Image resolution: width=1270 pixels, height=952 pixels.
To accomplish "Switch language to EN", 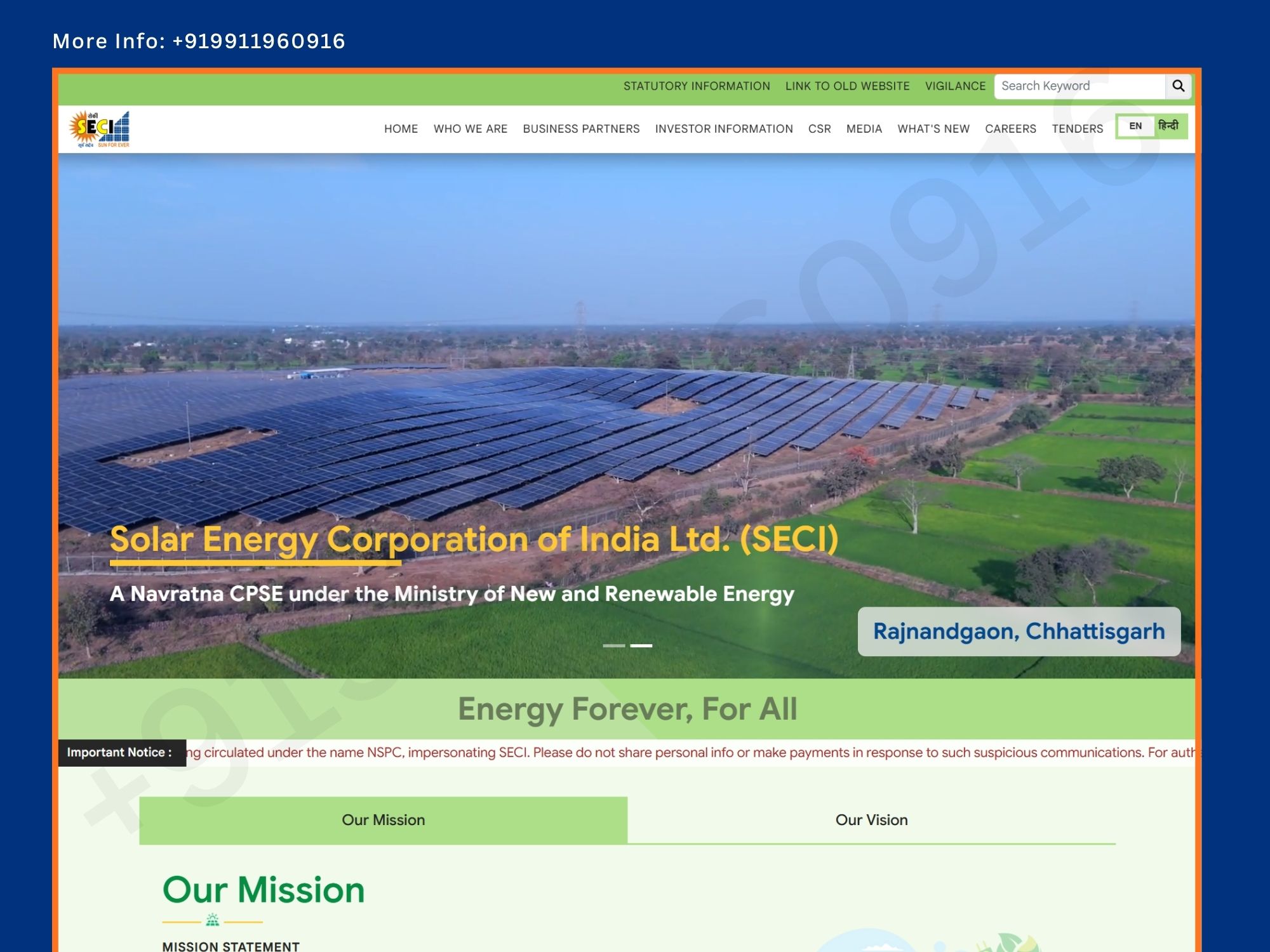I will pyautogui.click(x=1135, y=126).
